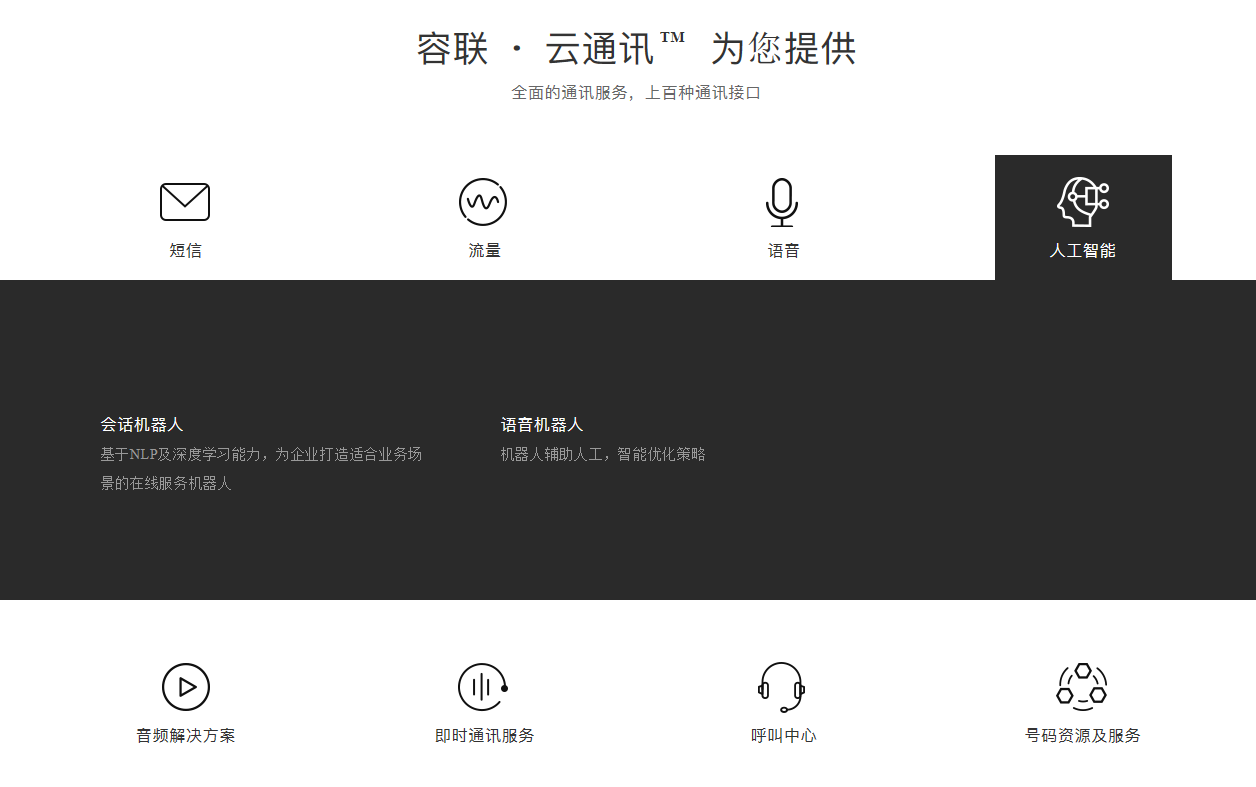The width and height of the screenshot is (1256, 787).
Task: Select the 短信 tab label
Action: (185, 250)
